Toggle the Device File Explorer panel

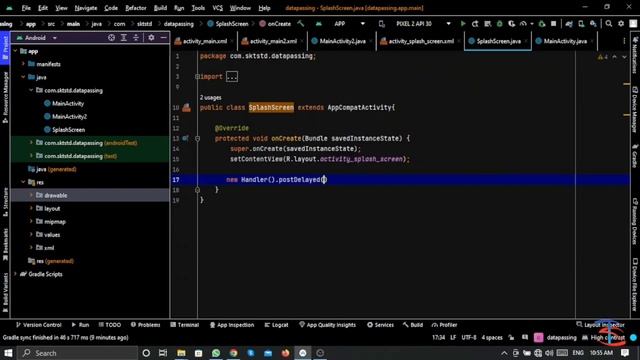(x=635, y=284)
